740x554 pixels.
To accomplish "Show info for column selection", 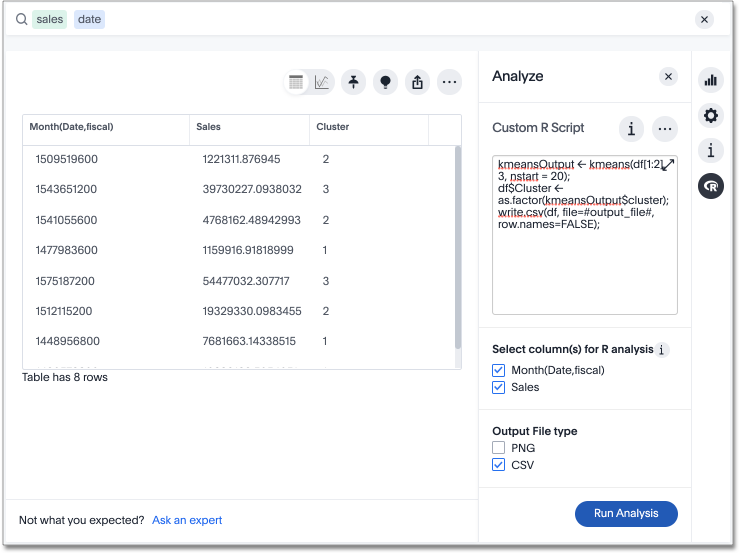I will [x=662, y=350].
